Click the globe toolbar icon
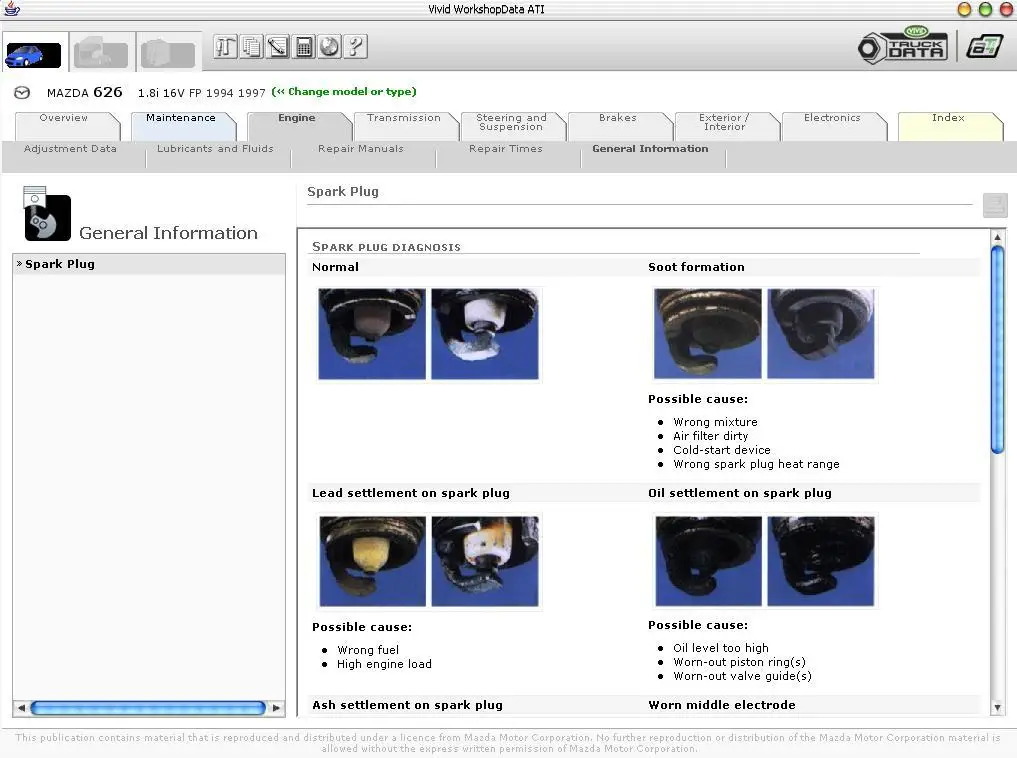The height and width of the screenshot is (758, 1017). tap(329, 47)
